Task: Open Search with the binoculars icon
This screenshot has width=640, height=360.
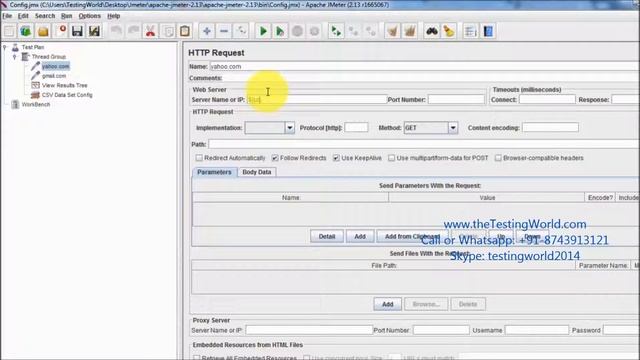Action: pyautogui.click(x=432, y=31)
